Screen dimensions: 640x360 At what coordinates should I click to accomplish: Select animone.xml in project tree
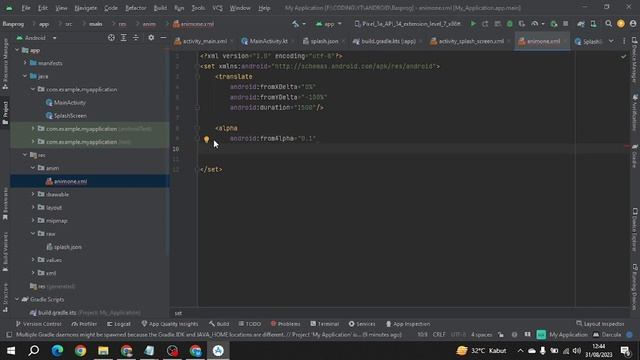click(x=70, y=181)
